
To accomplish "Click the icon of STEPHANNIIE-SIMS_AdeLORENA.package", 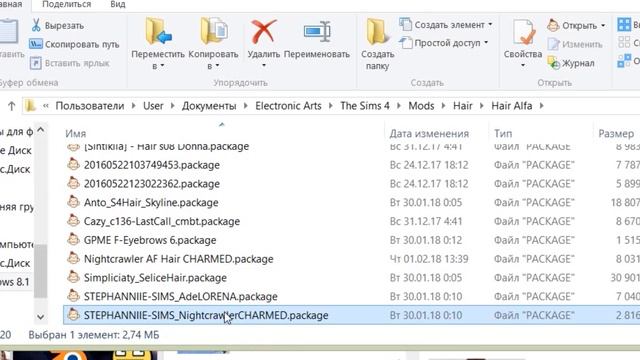I will pos(73,296).
